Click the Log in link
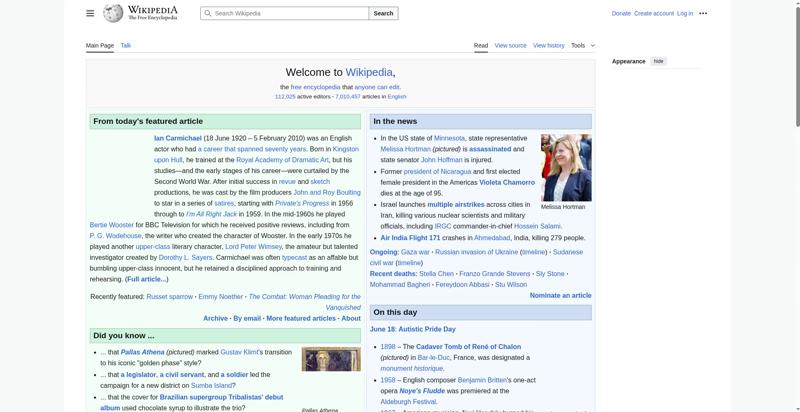Screen dimensions: 800x412 click(x=685, y=13)
